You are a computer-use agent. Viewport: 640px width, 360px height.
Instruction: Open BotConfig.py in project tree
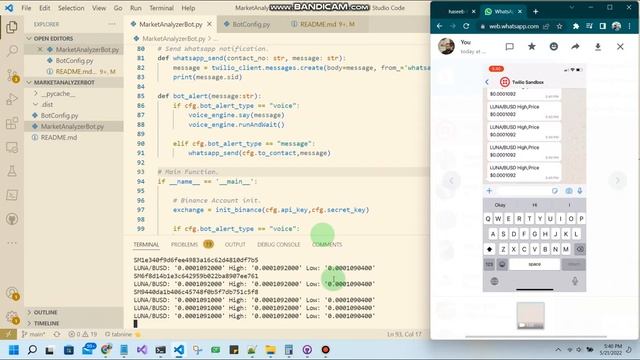[x=59, y=116]
